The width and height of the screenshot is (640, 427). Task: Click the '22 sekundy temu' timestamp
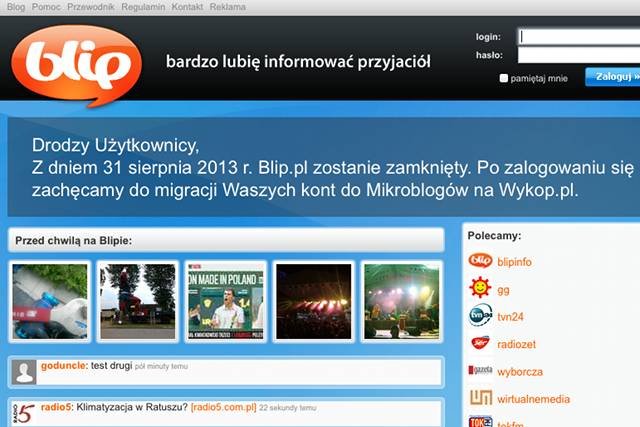point(288,408)
